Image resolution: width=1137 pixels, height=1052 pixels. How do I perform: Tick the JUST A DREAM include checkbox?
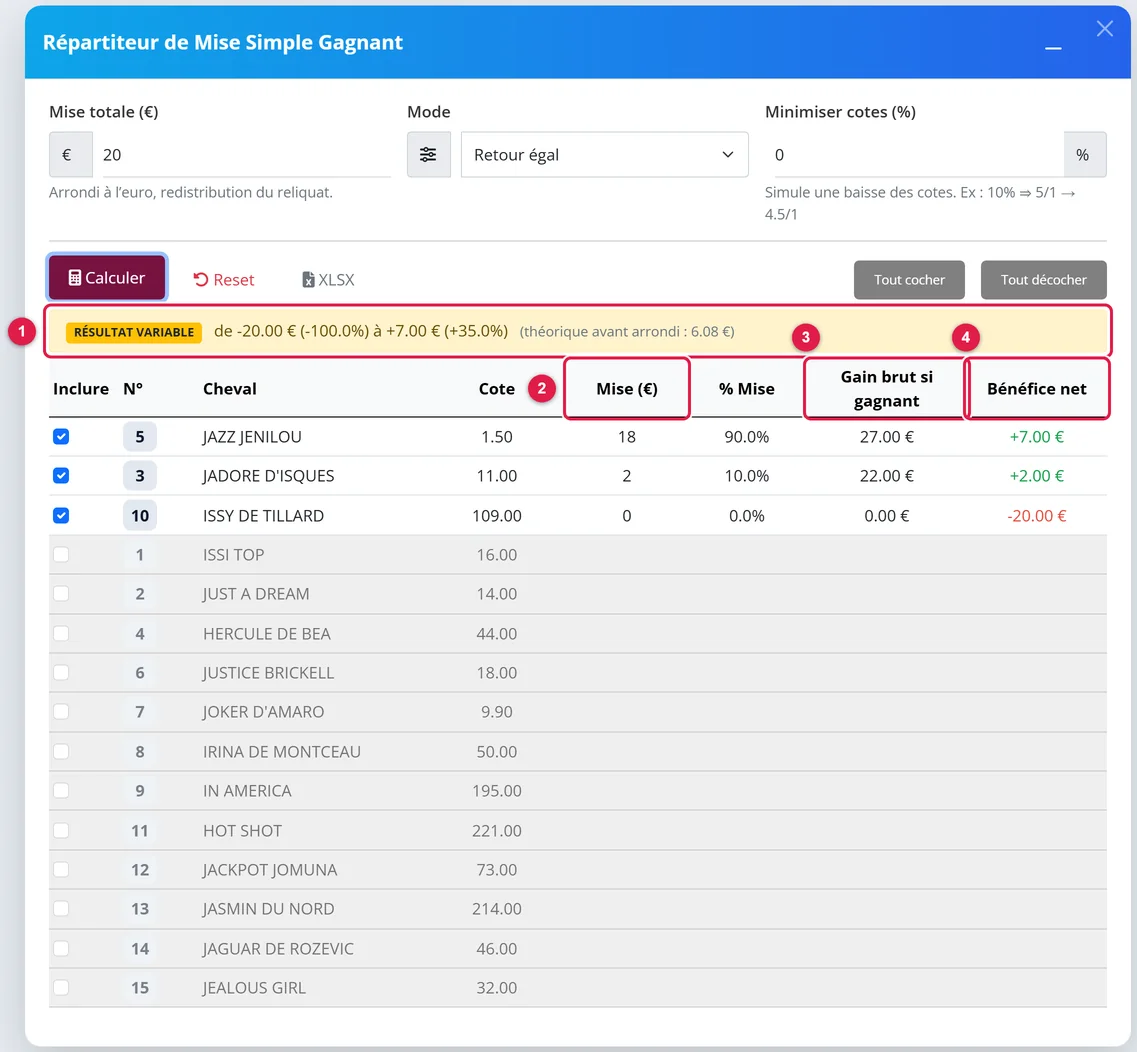tap(61, 594)
